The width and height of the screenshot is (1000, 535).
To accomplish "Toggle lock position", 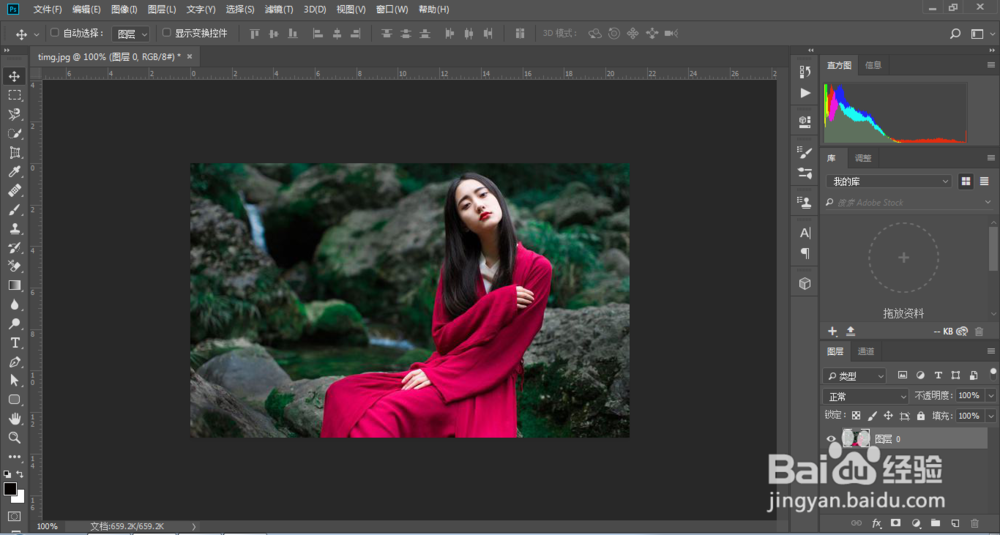I will (888, 416).
